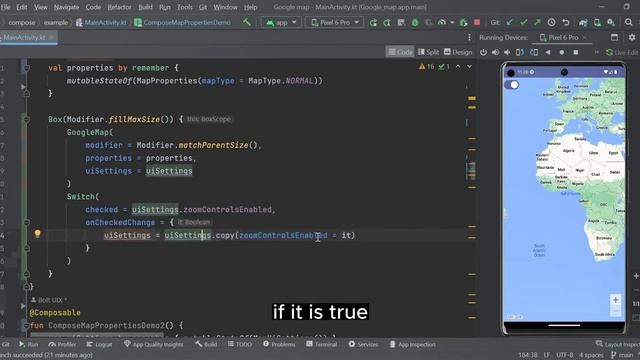Click emulator rotate left icon
The height and width of the screenshot is (360, 640).
(x=520, y=52)
